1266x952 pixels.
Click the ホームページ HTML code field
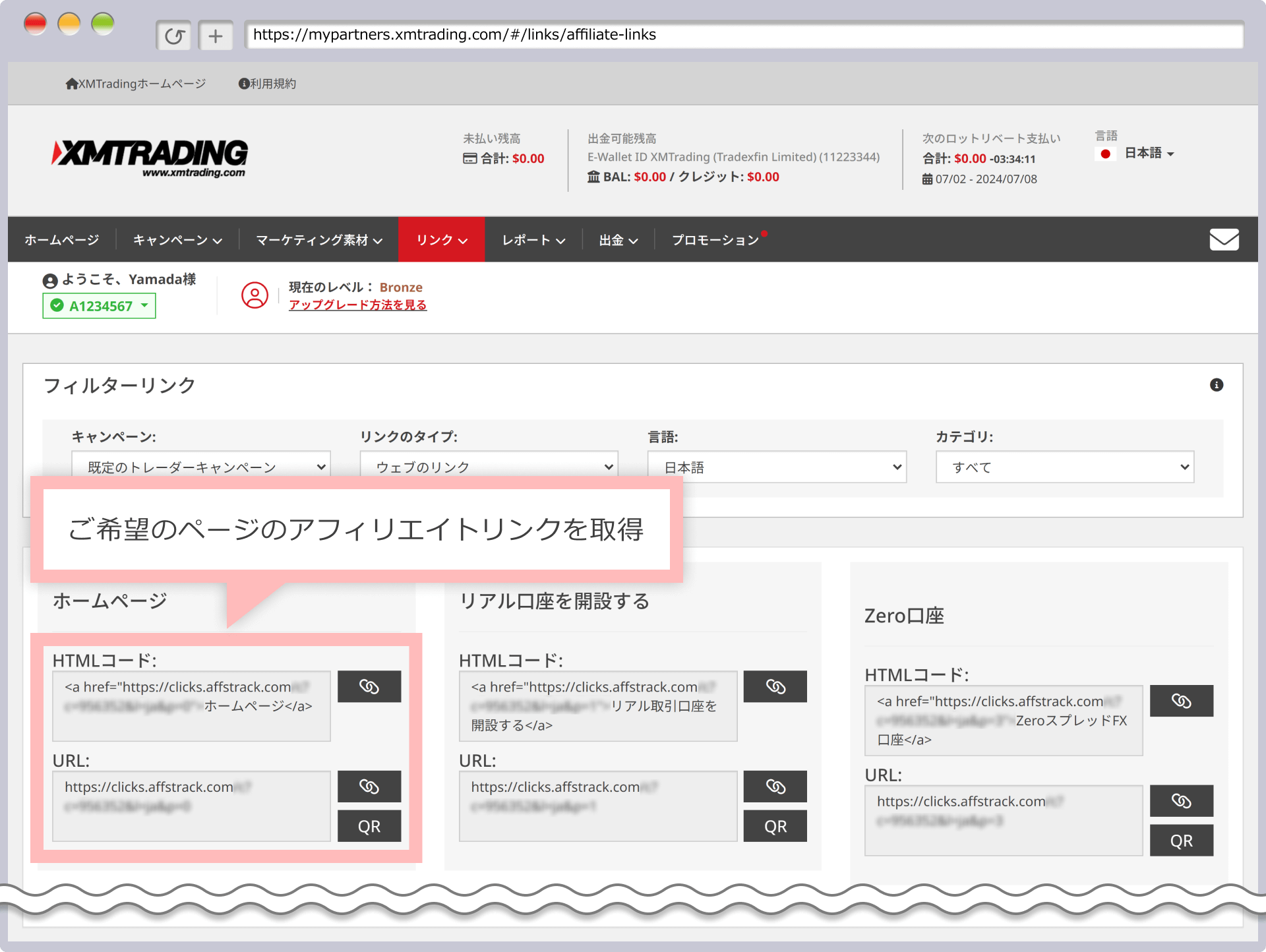point(191,706)
